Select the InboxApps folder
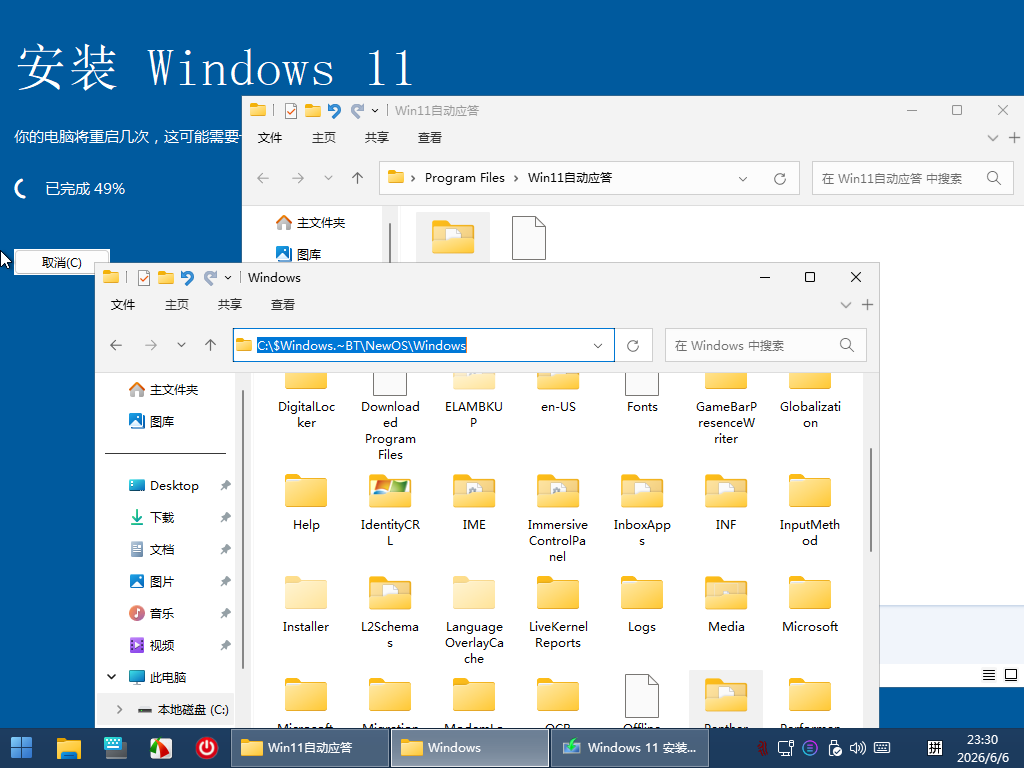The height and width of the screenshot is (768, 1024). click(642, 510)
